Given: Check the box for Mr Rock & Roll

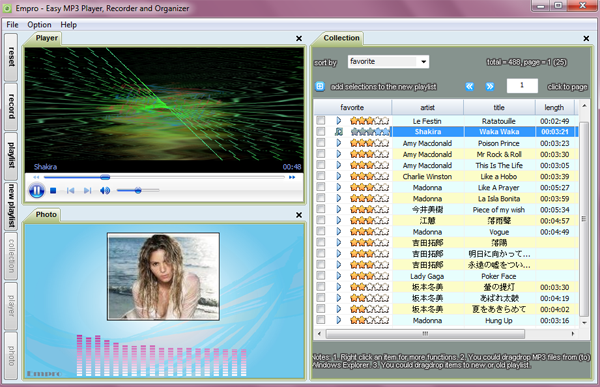Looking at the screenshot, I should pos(321,154).
